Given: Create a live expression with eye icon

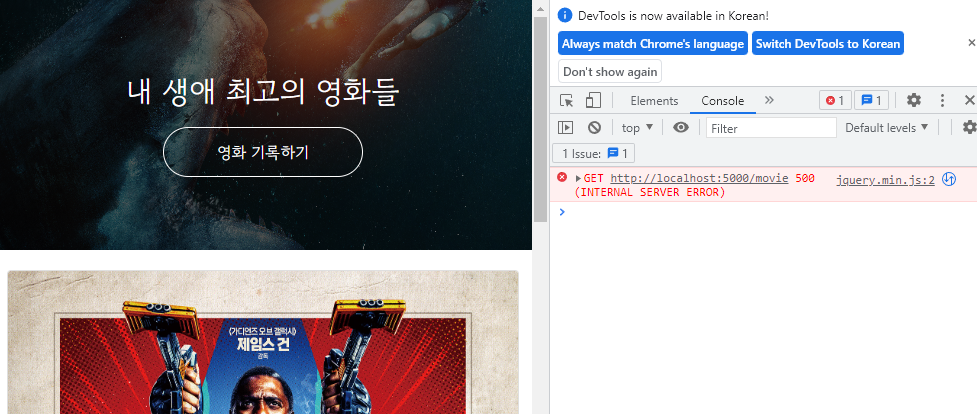Looking at the screenshot, I should click(681, 128).
